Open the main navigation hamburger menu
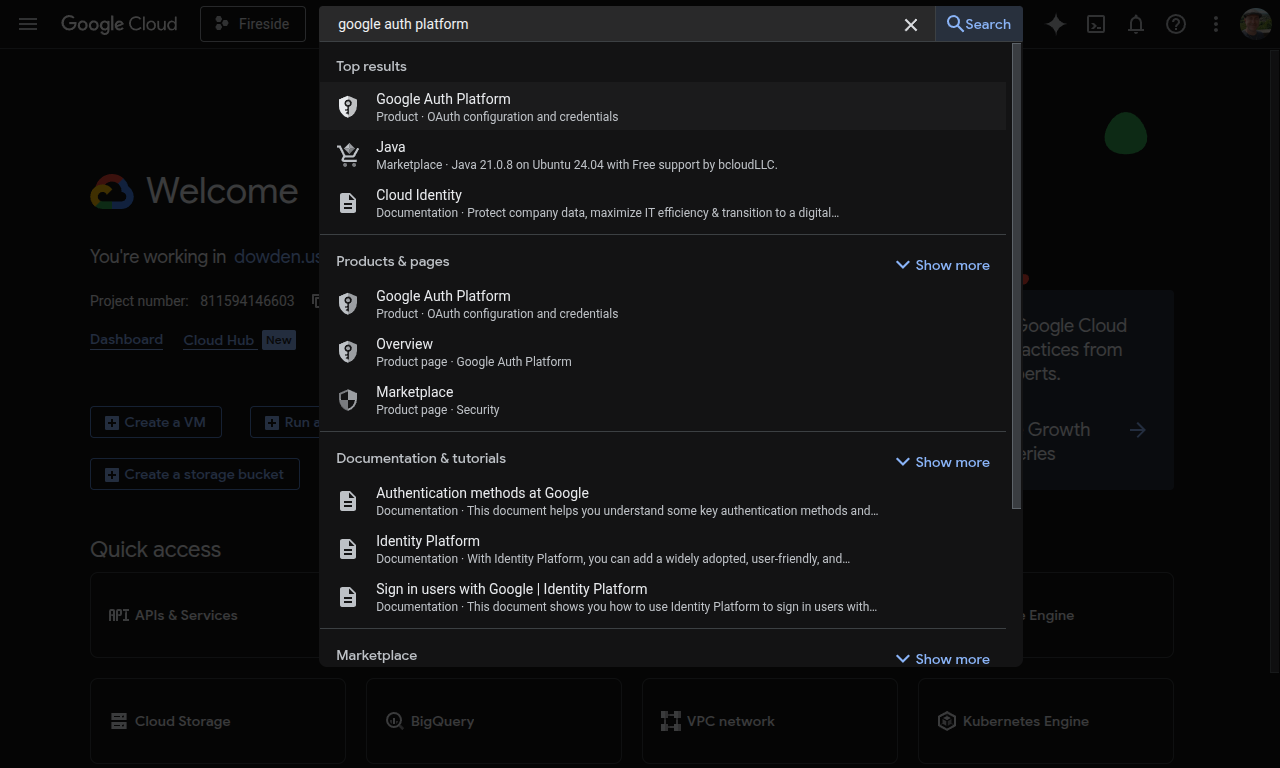 pyautogui.click(x=28, y=24)
